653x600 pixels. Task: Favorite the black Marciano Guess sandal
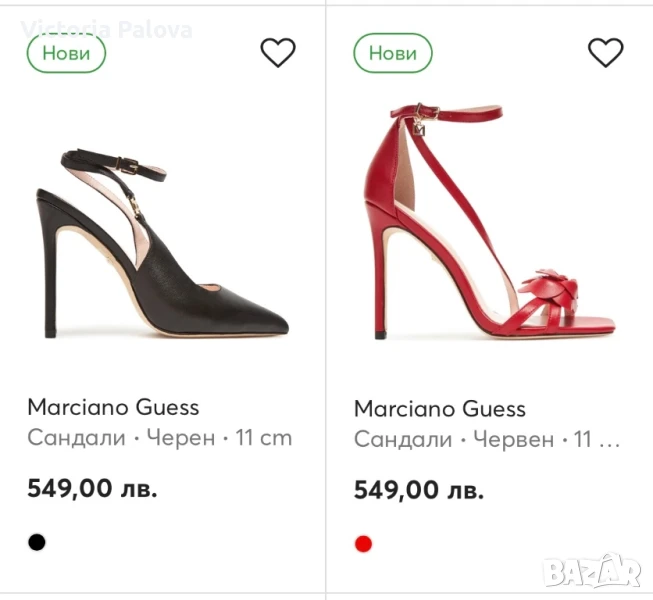[x=278, y=52]
